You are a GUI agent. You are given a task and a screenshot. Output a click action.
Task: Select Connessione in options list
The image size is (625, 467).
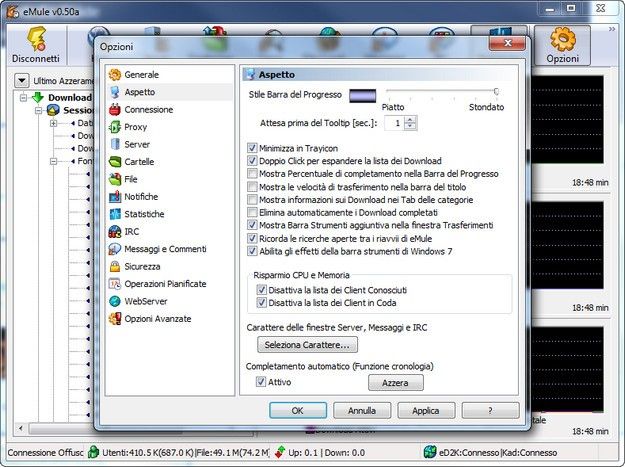tap(149, 110)
